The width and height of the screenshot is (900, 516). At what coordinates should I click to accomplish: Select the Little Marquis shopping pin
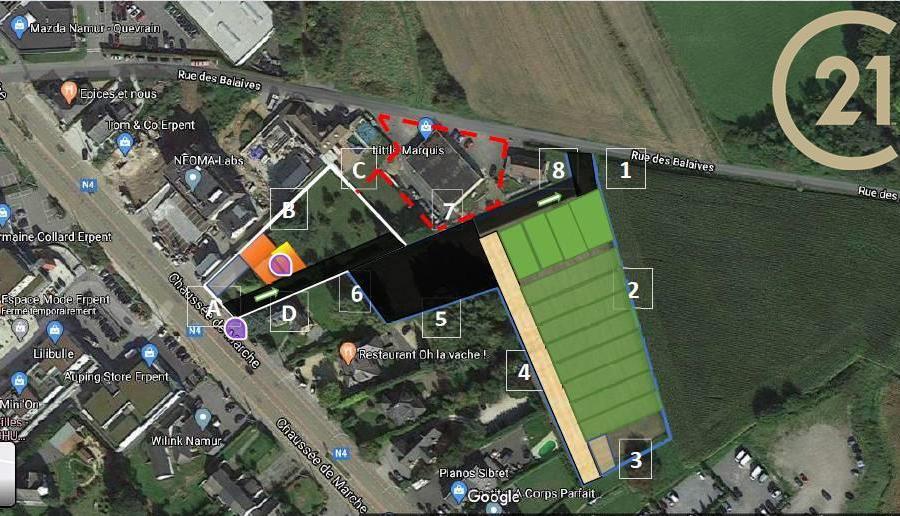coord(425,128)
